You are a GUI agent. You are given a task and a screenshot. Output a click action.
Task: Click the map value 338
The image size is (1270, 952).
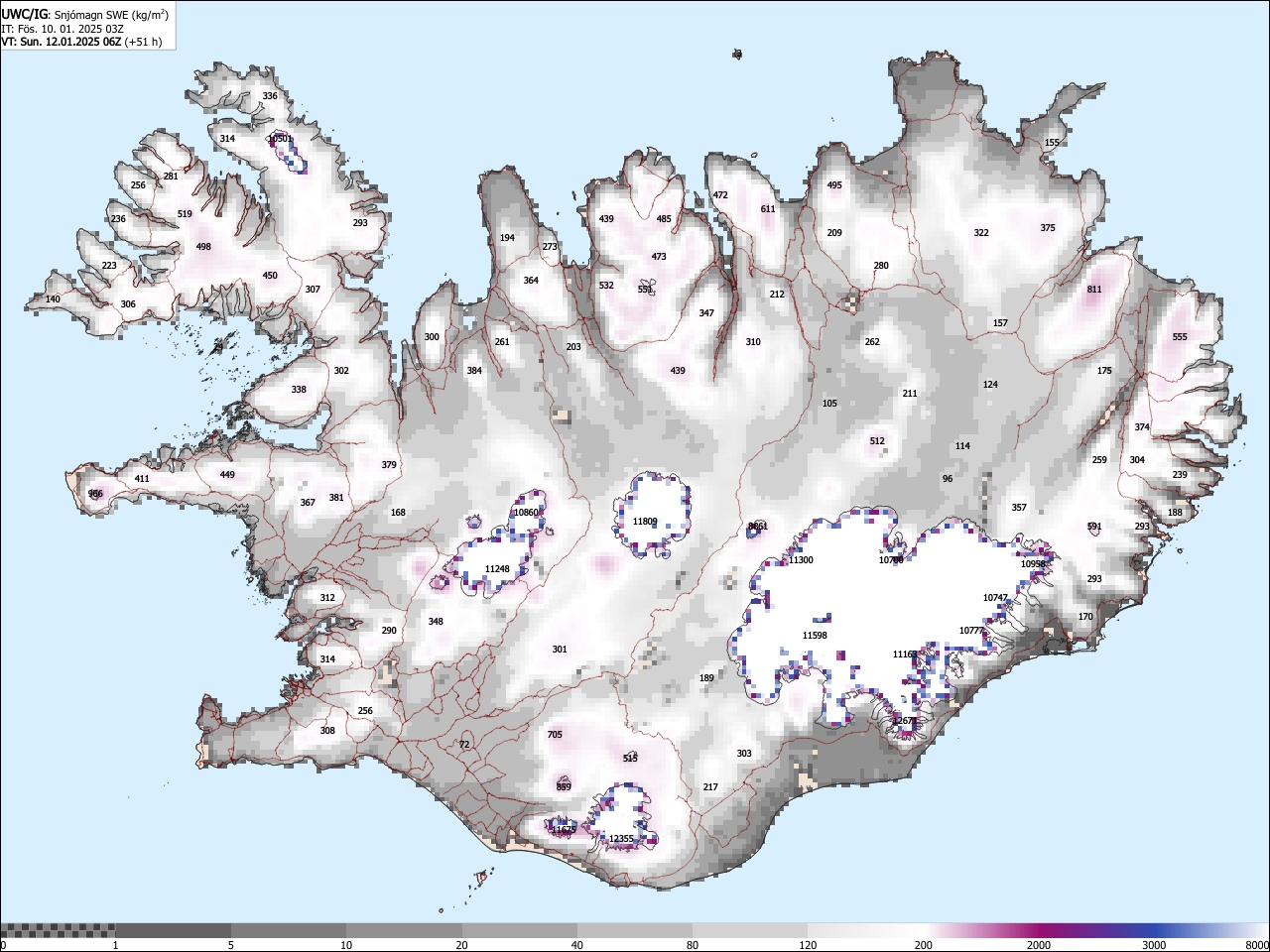[x=299, y=390]
